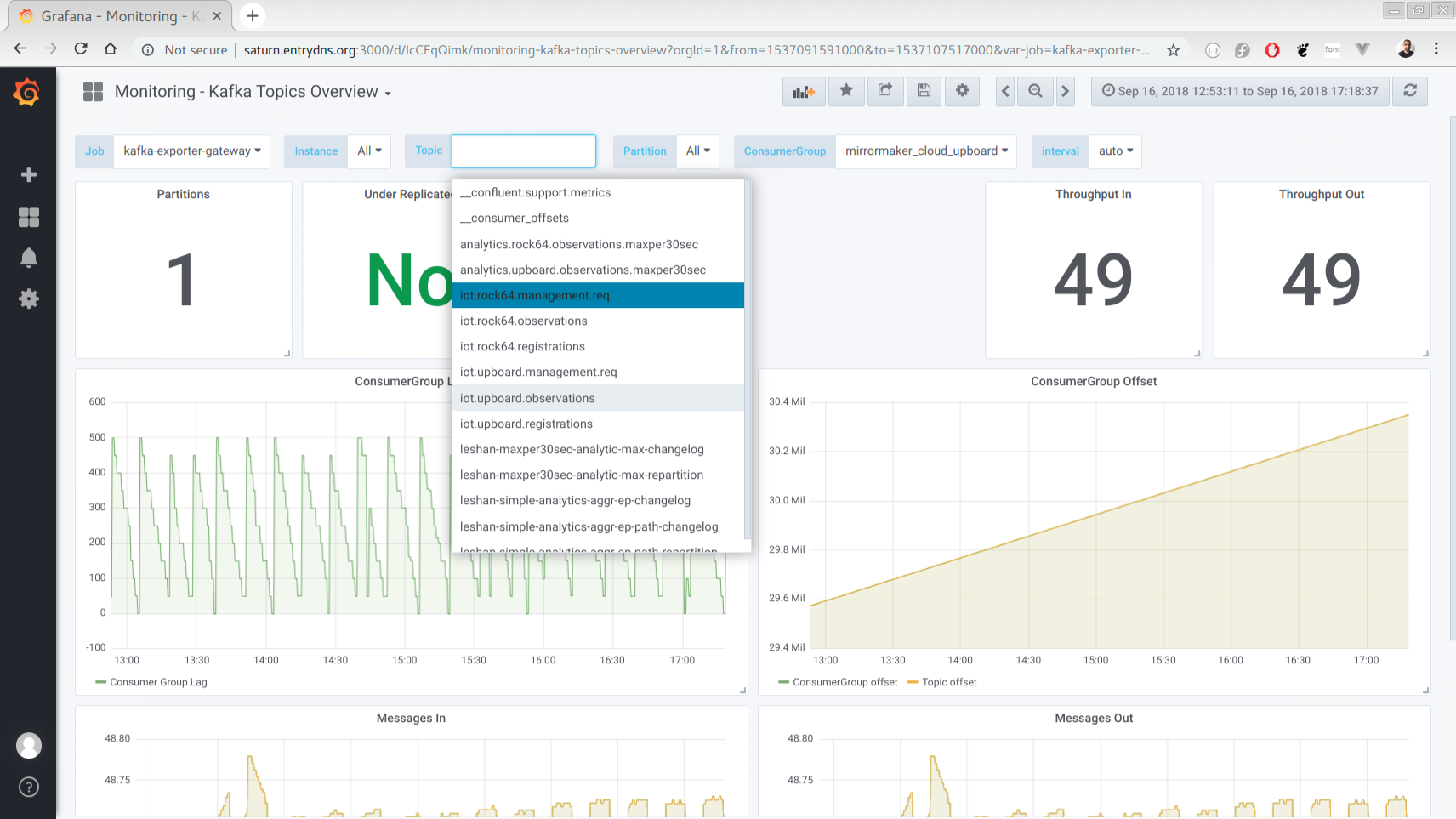
Task: Click the dashboard page vertical scrollbar
Action: (x=1452, y=378)
